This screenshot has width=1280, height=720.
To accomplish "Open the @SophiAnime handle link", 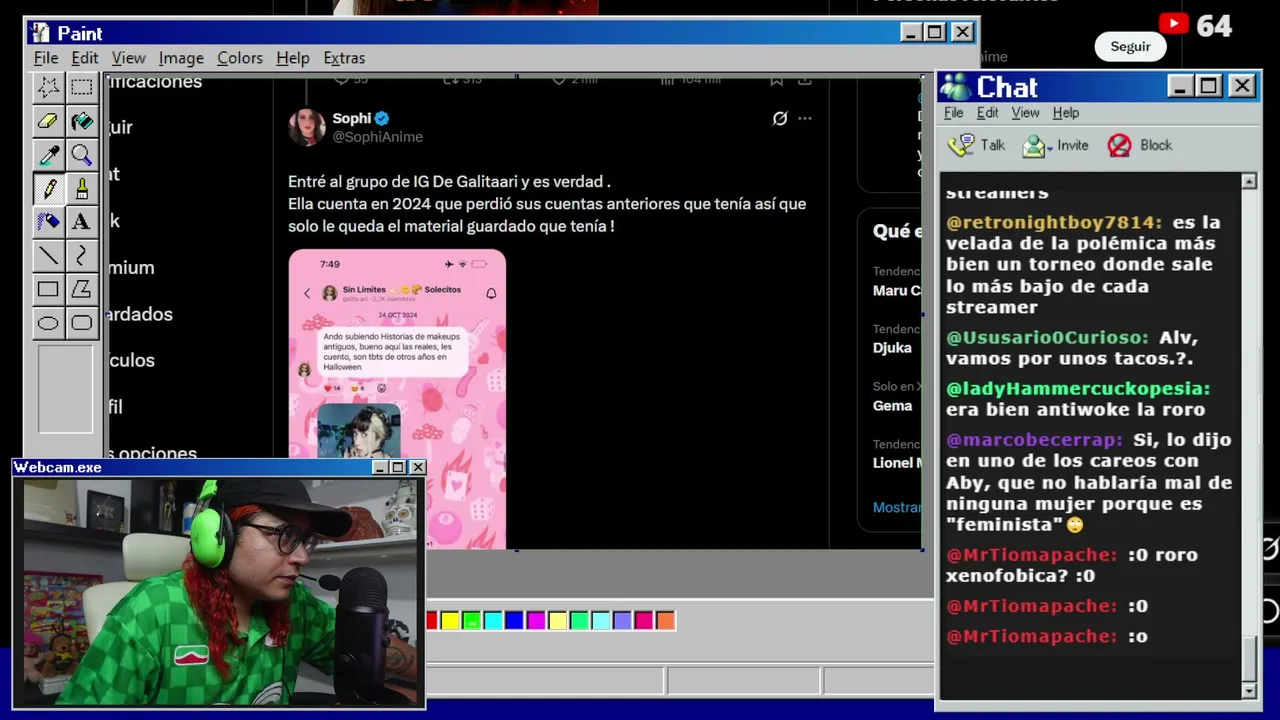I will (x=377, y=137).
